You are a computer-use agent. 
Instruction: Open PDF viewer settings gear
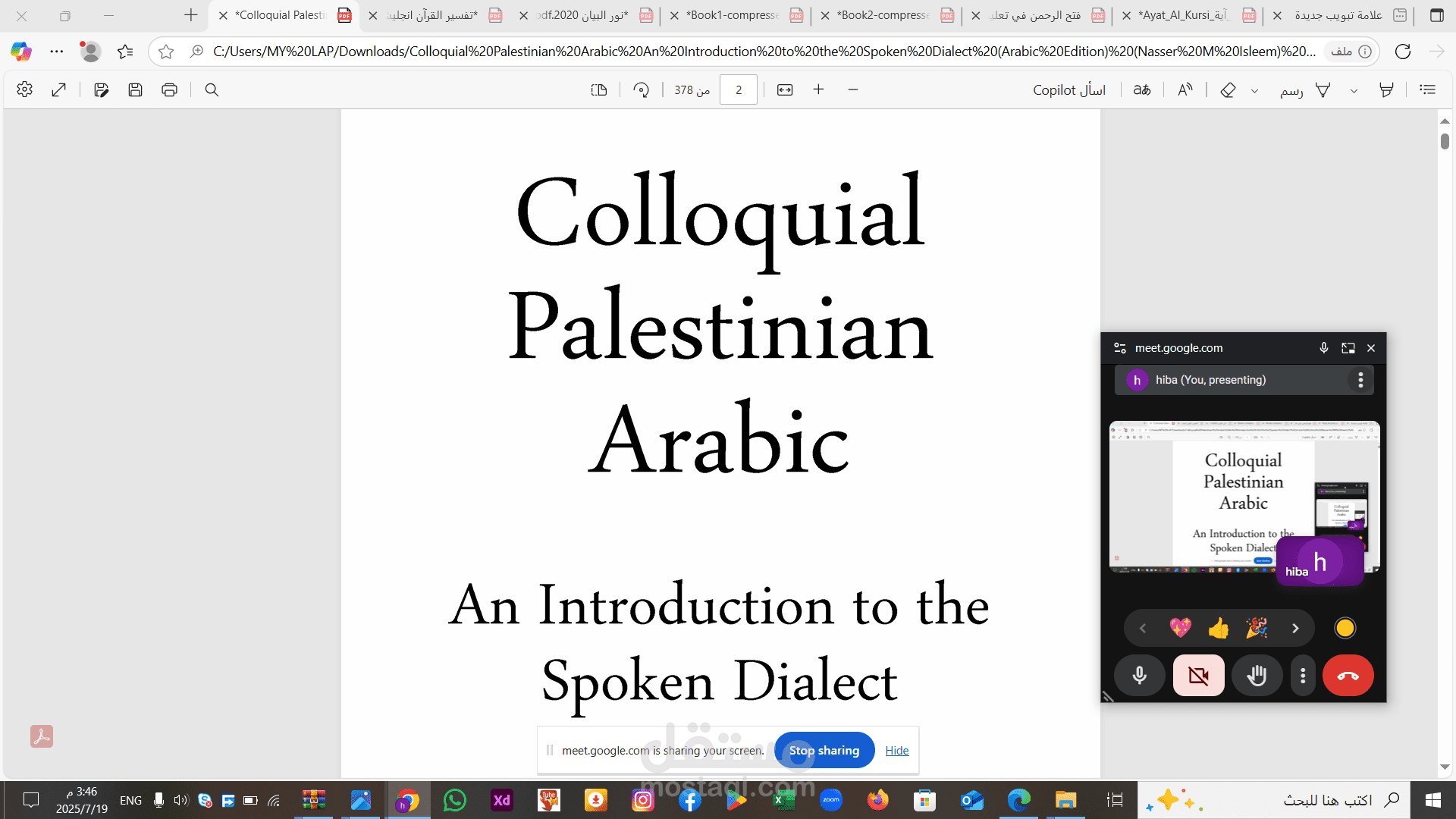pos(24,89)
